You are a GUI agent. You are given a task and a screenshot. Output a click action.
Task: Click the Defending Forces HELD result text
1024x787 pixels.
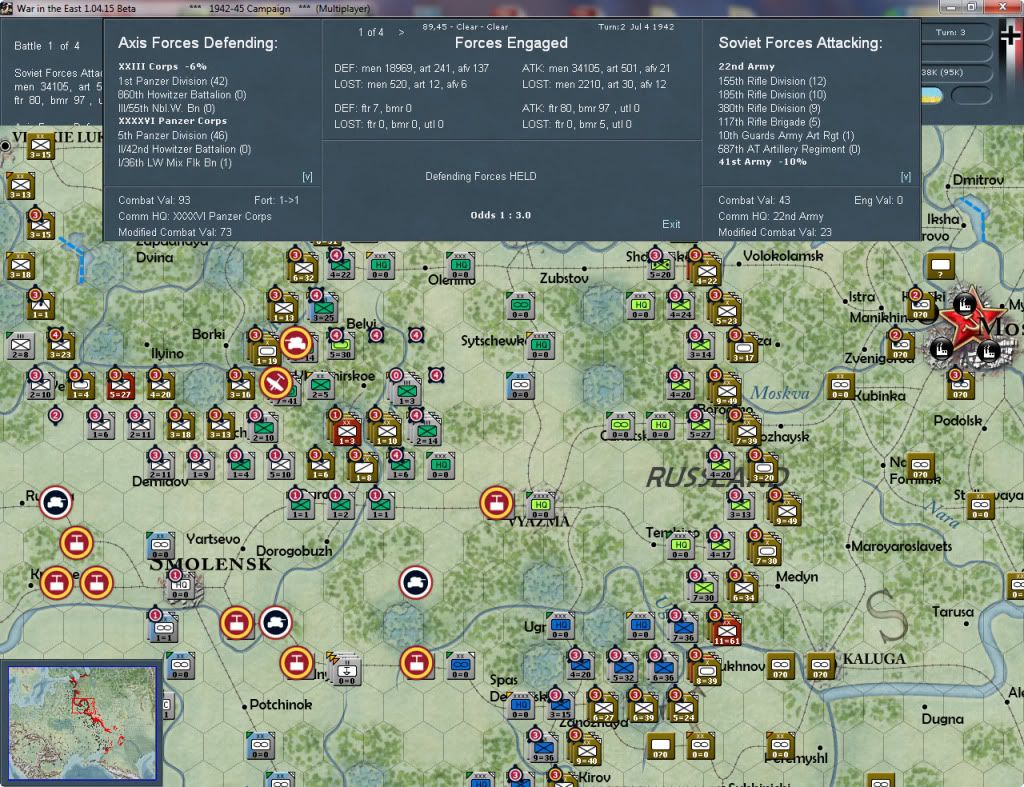[481, 176]
